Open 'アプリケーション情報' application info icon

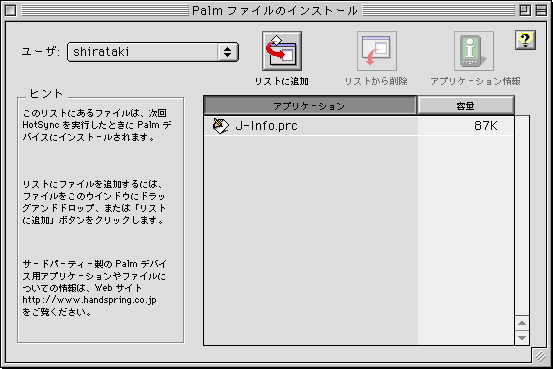474,51
